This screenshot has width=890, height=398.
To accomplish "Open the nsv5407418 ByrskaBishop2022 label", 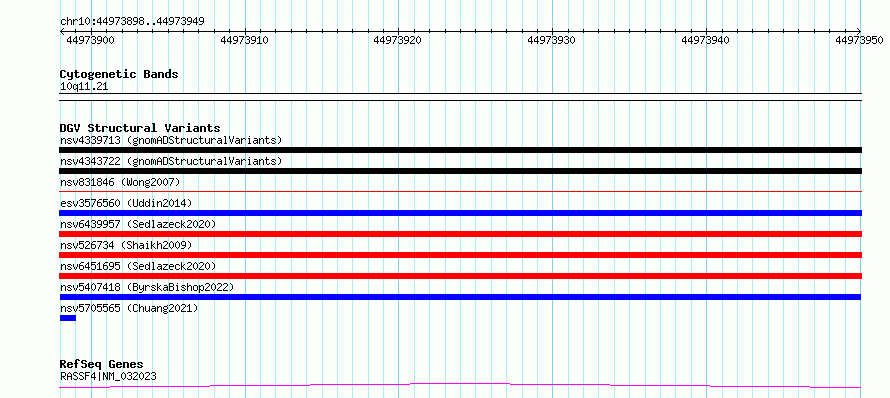I will click(x=147, y=287).
